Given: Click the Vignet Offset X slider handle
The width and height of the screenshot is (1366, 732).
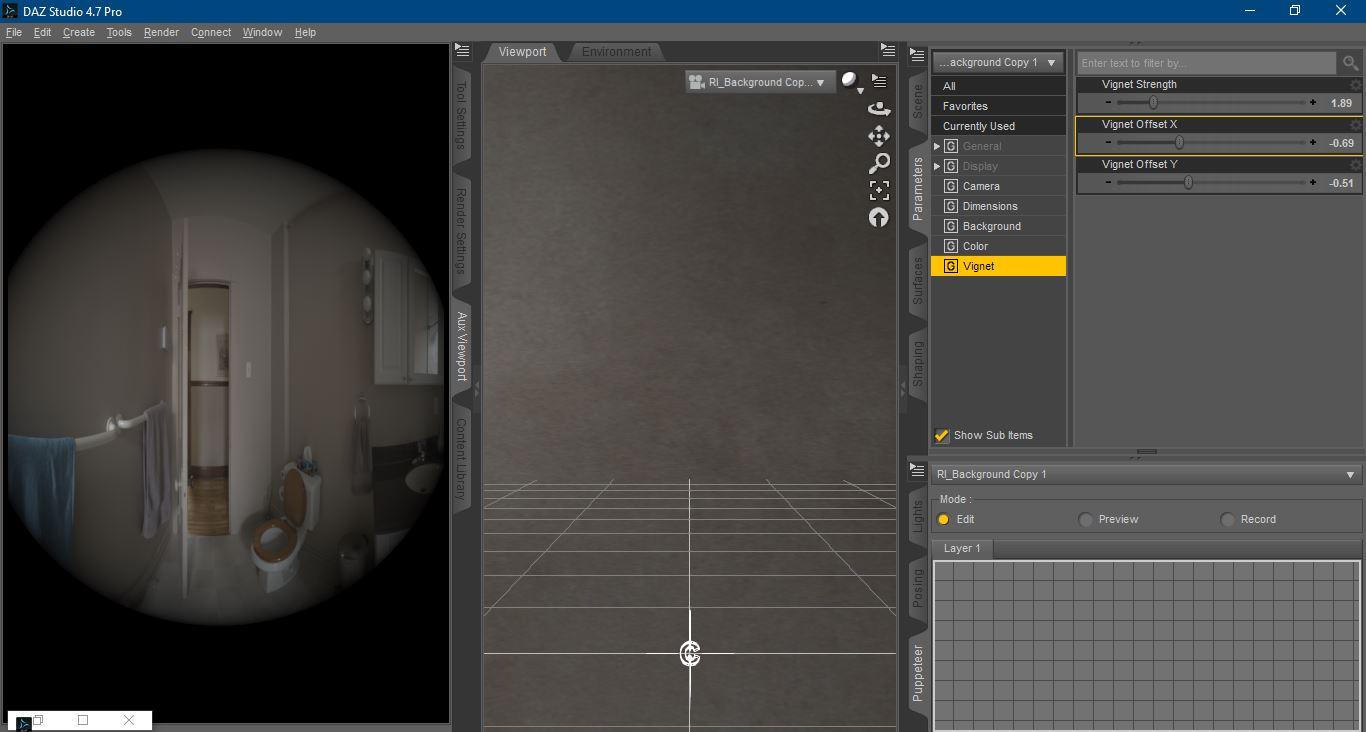Looking at the screenshot, I should pyautogui.click(x=1179, y=143).
